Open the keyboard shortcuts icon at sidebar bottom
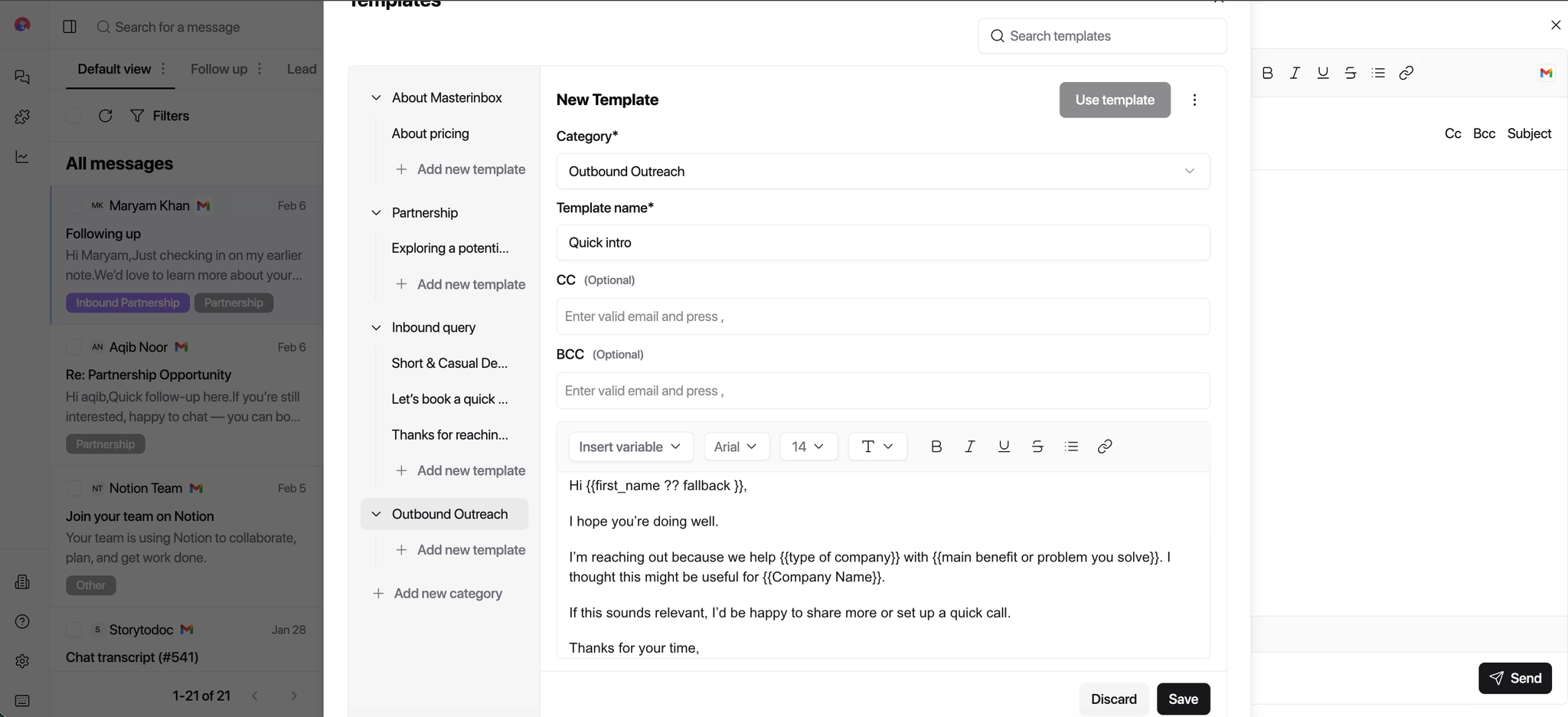 click(22, 701)
